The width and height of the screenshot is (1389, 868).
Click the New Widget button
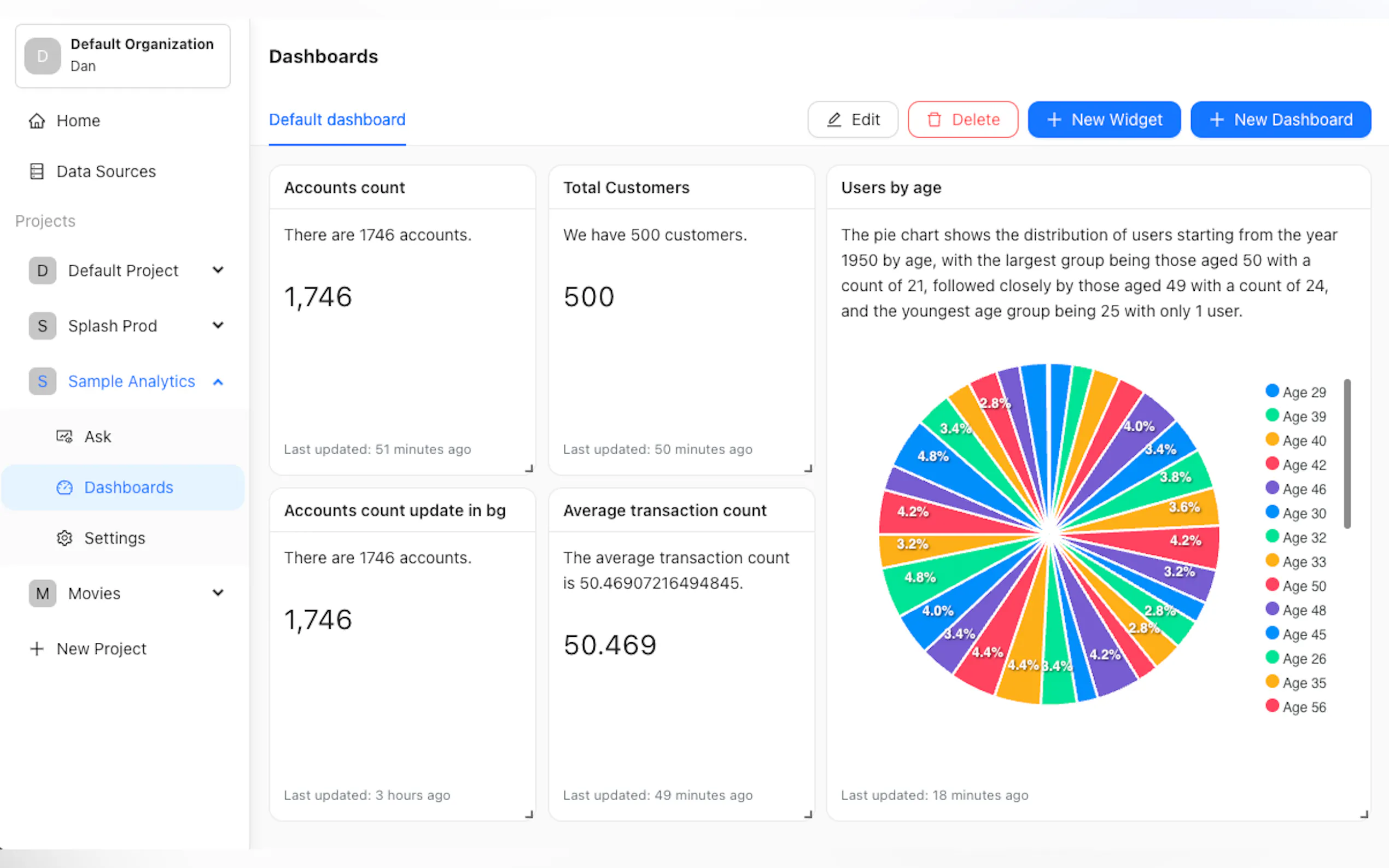point(1104,119)
